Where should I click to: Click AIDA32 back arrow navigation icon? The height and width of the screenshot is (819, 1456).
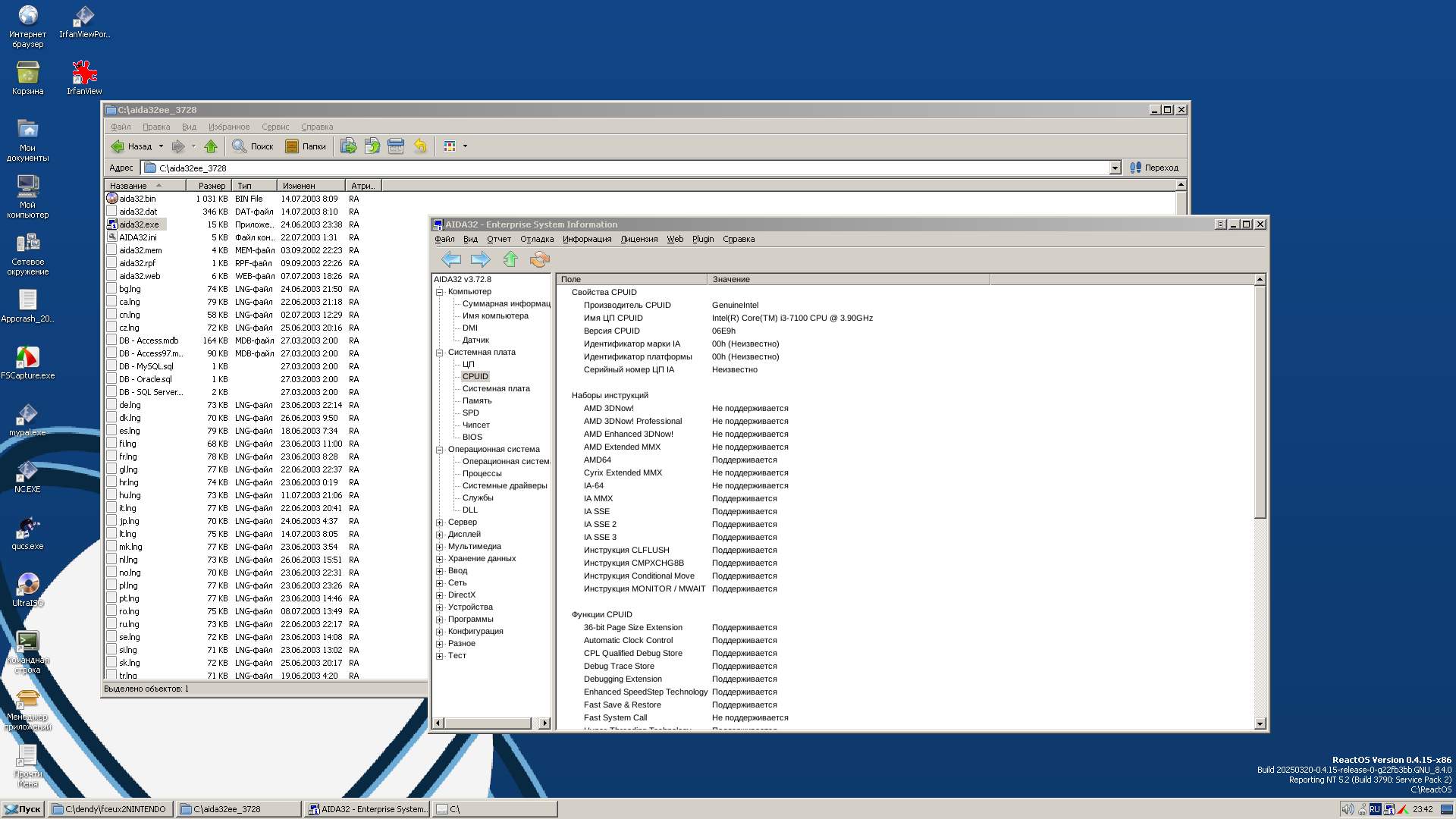[x=450, y=260]
